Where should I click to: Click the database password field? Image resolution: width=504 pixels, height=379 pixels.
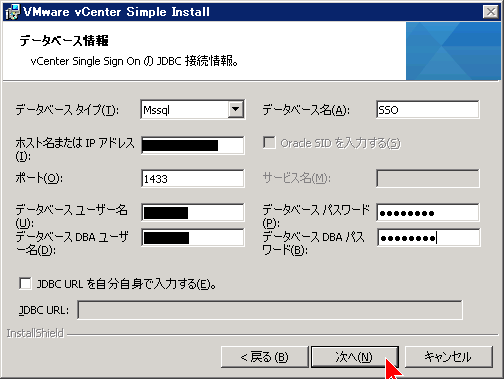428,212
